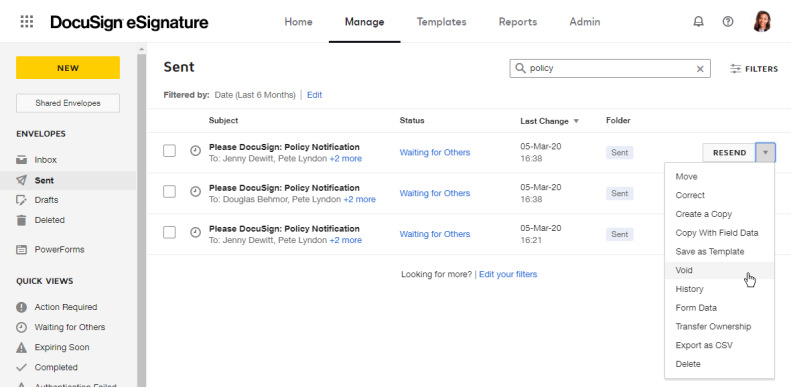
Task: Click the FILTERS button label
Action: click(x=761, y=69)
